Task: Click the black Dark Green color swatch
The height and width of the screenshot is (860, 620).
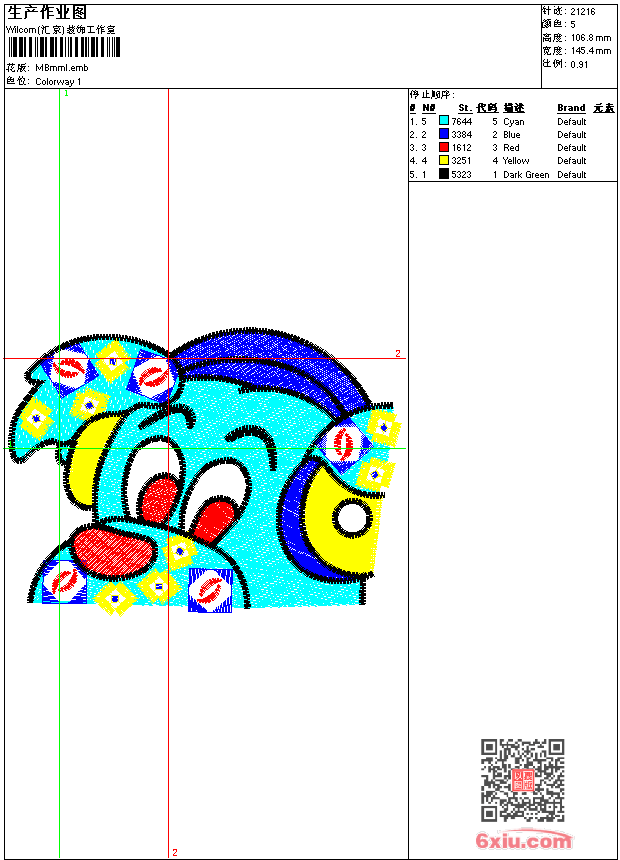Action: 444,174
